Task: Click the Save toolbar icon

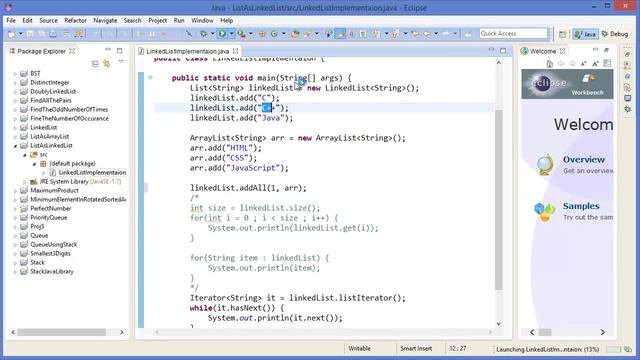Action: [31, 34]
